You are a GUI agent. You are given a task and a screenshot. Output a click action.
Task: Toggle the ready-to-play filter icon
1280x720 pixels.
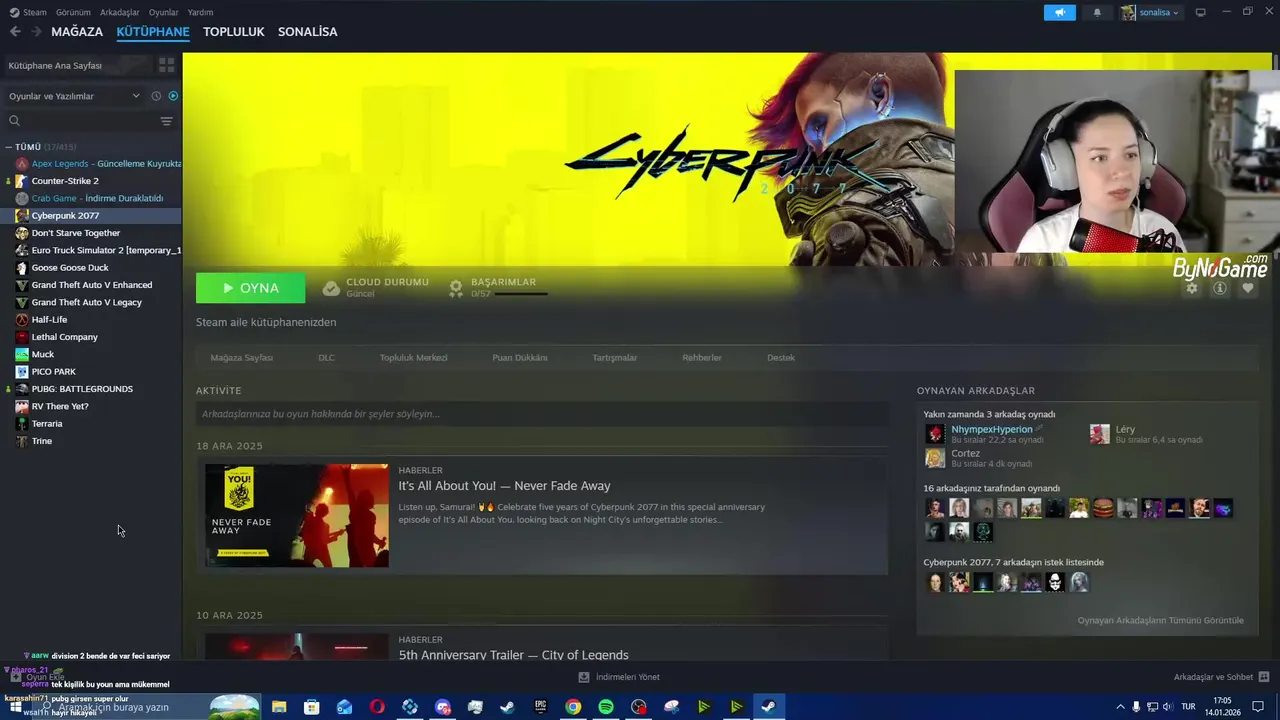[x=173, y=96]
